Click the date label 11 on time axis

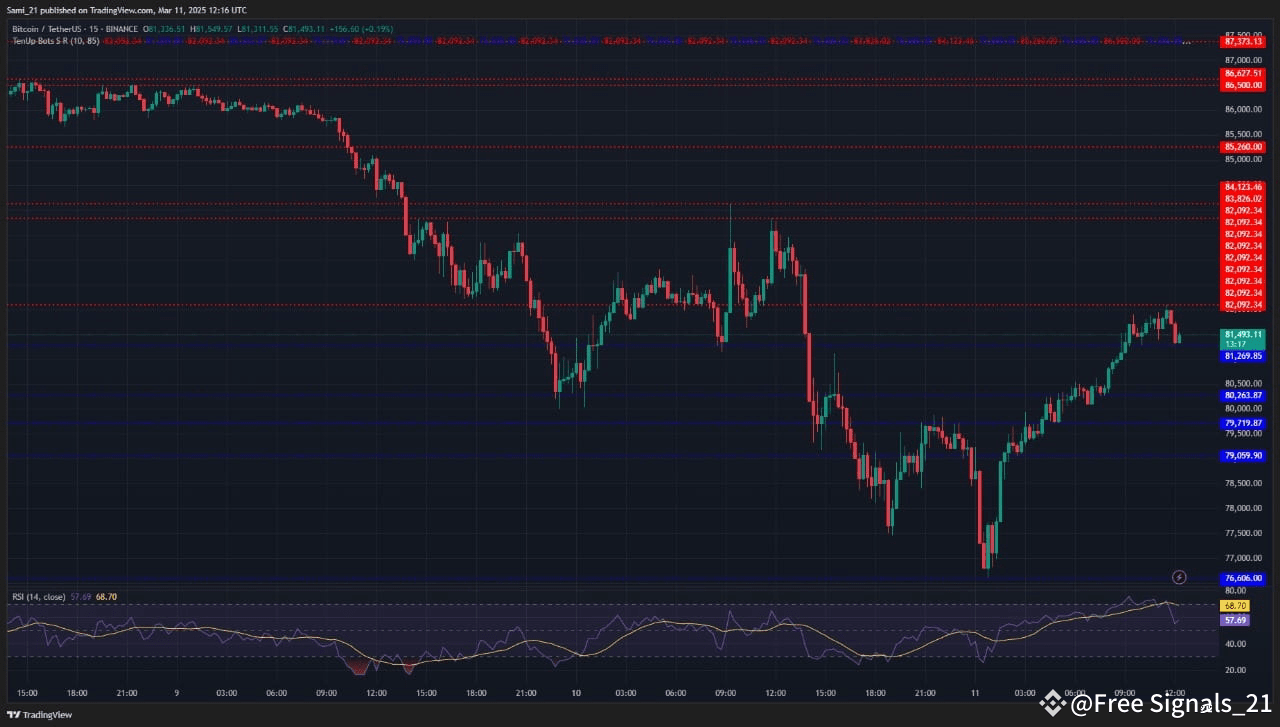click(975, 693)
